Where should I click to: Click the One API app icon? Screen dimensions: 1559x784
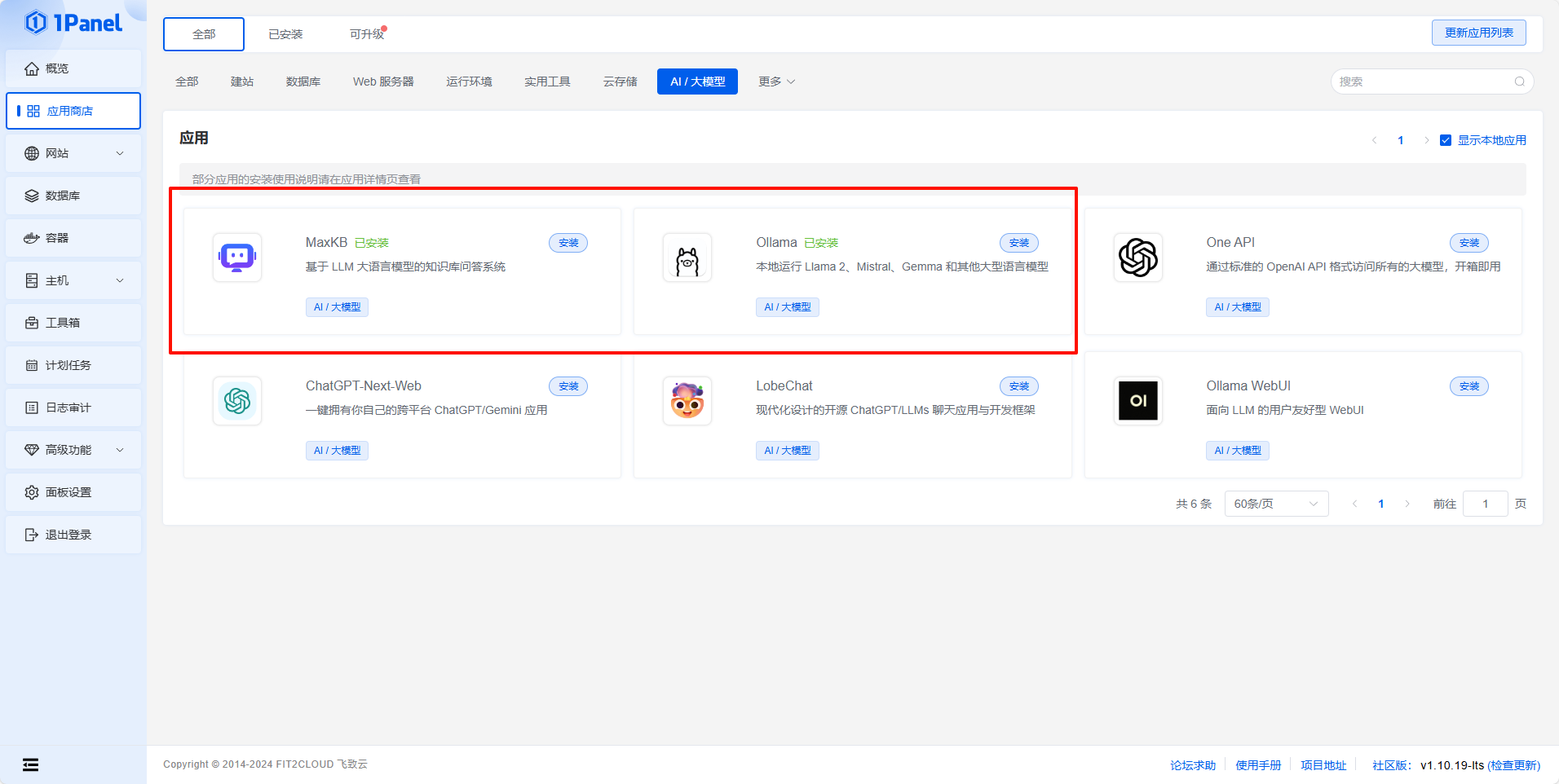(1138, 258)
